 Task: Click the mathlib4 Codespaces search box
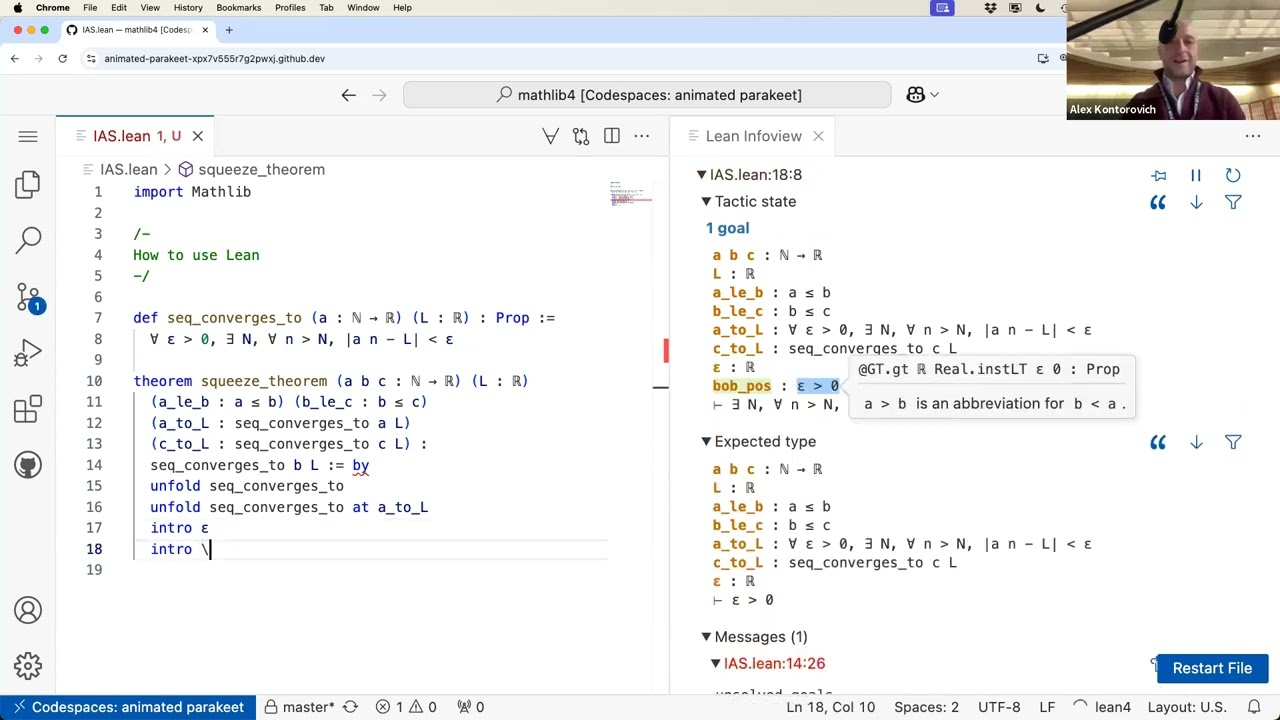(x=647, y=95)
